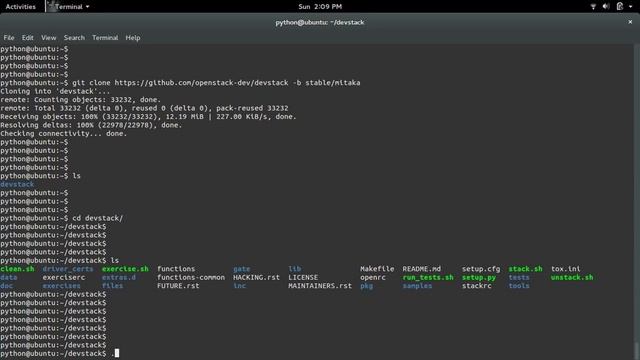Click the network icon in system tray

(593, 7)
